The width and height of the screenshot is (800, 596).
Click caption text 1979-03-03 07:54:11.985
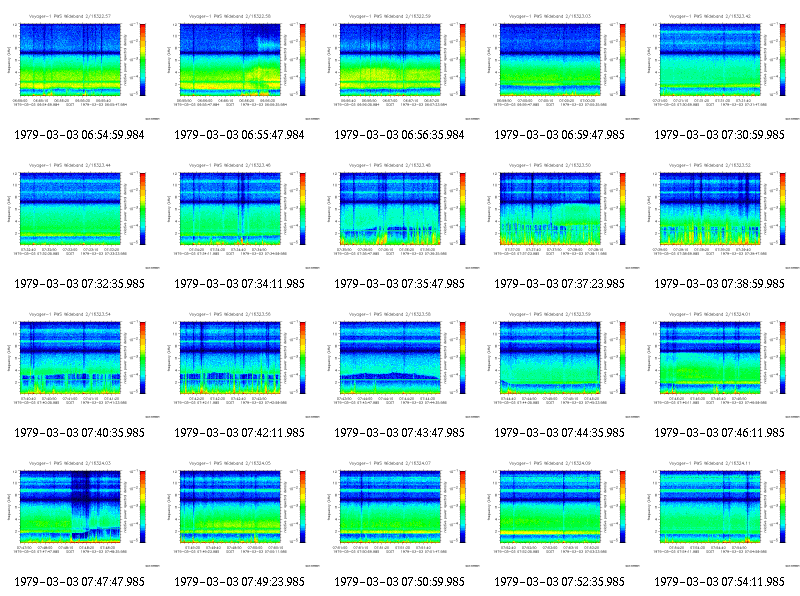click(x=719, y=582)
